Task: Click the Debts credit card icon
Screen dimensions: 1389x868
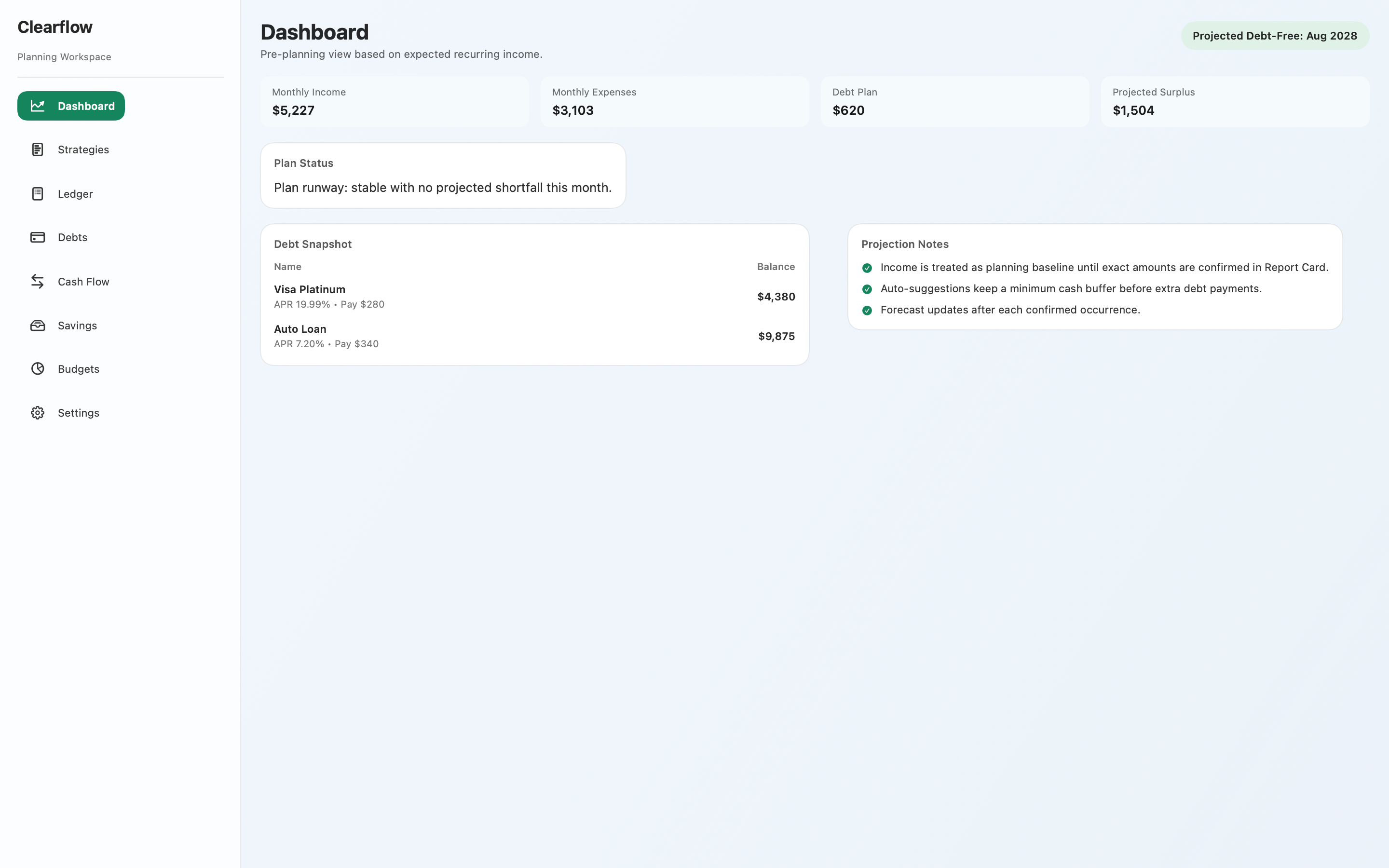Action: coord(37,237)
